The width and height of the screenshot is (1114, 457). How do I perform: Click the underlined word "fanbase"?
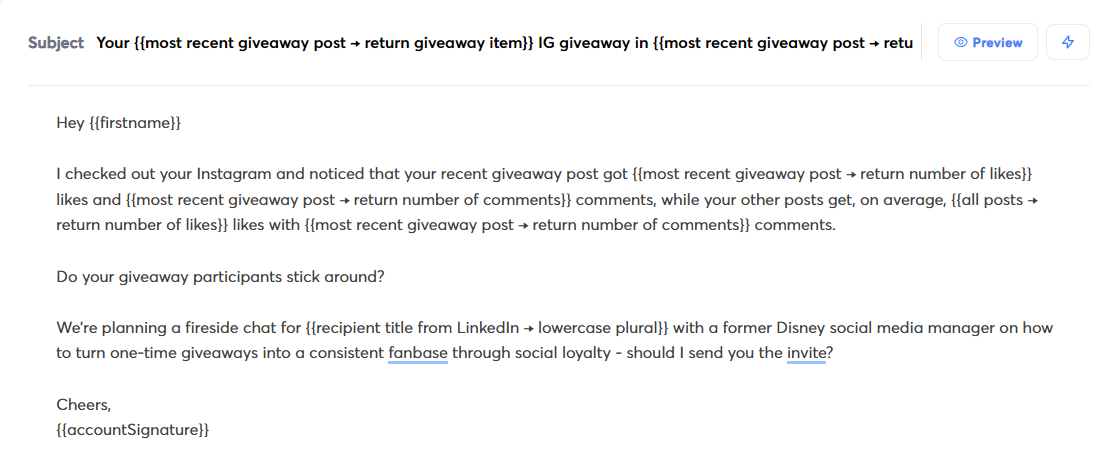(x=417, y=353)
